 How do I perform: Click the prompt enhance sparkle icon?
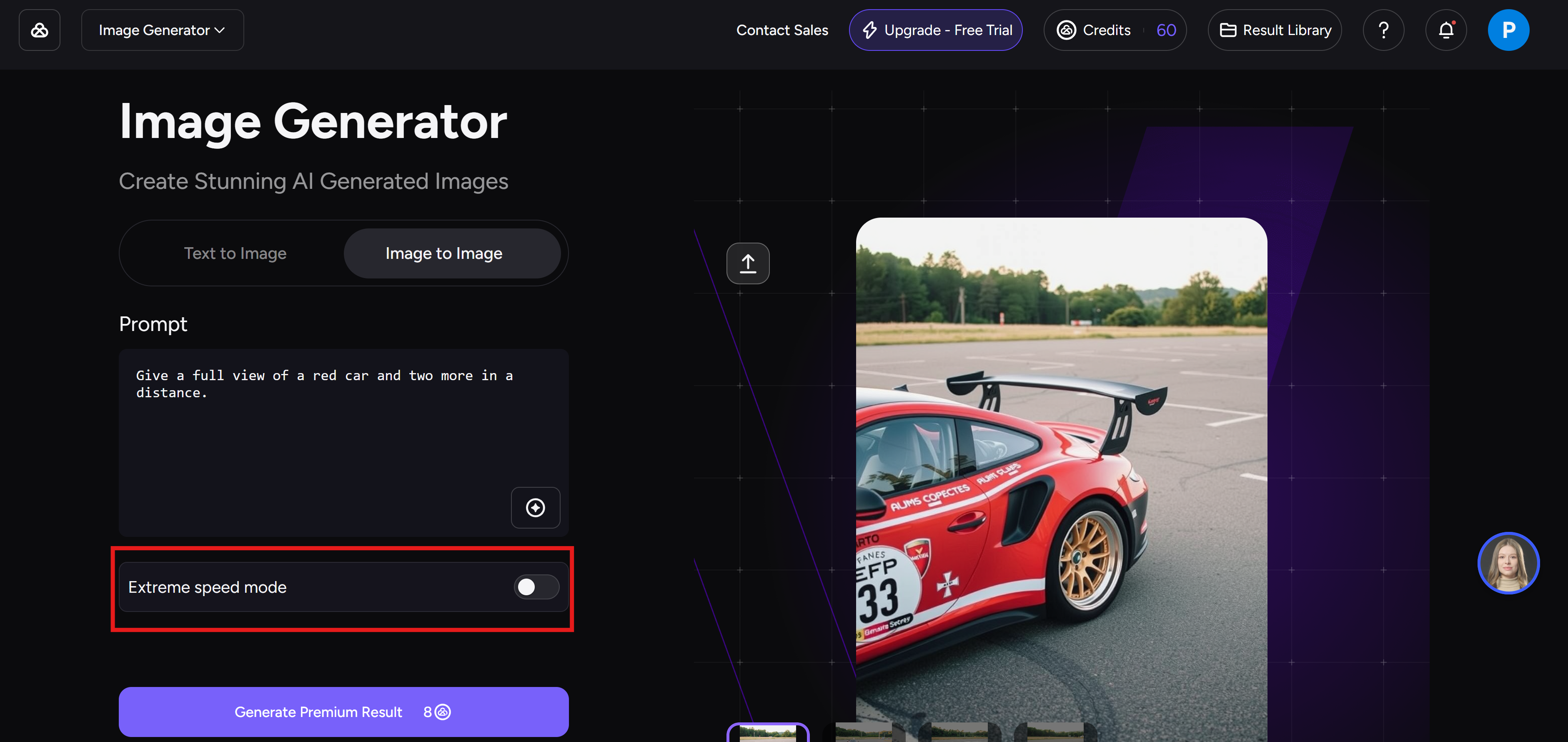(x=535, y=508)
